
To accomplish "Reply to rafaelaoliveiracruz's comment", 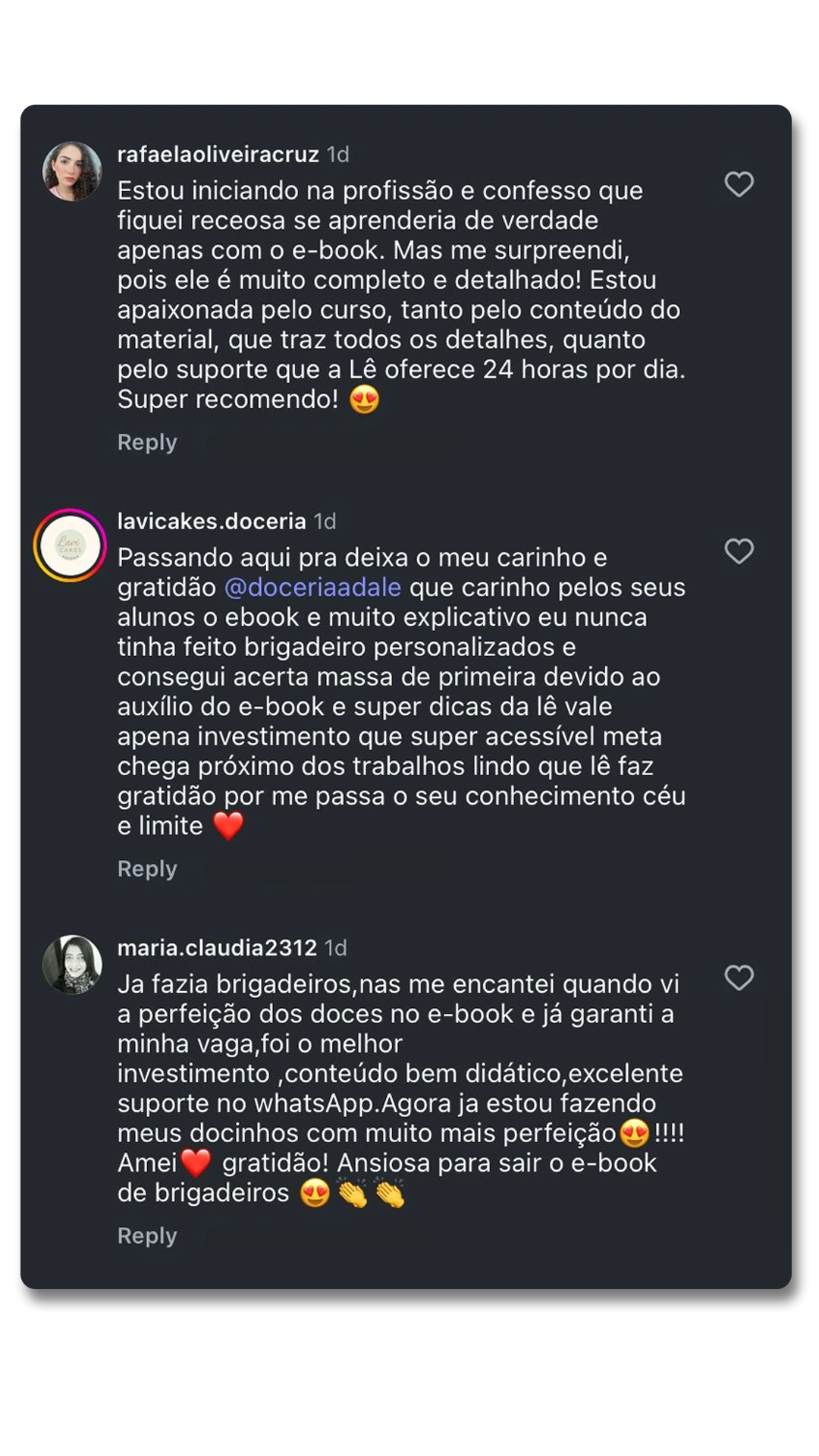I will pos(147,442).
